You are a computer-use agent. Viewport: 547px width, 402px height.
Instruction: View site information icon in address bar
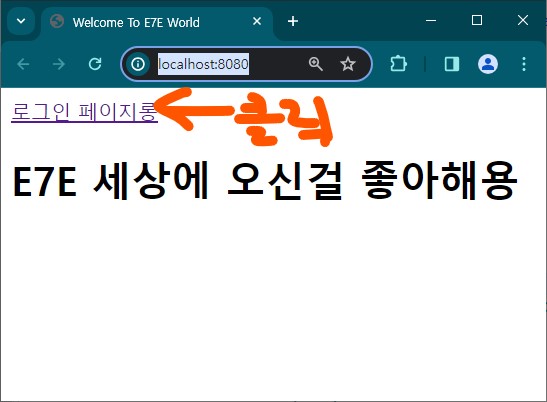click(x=138, y=64)
